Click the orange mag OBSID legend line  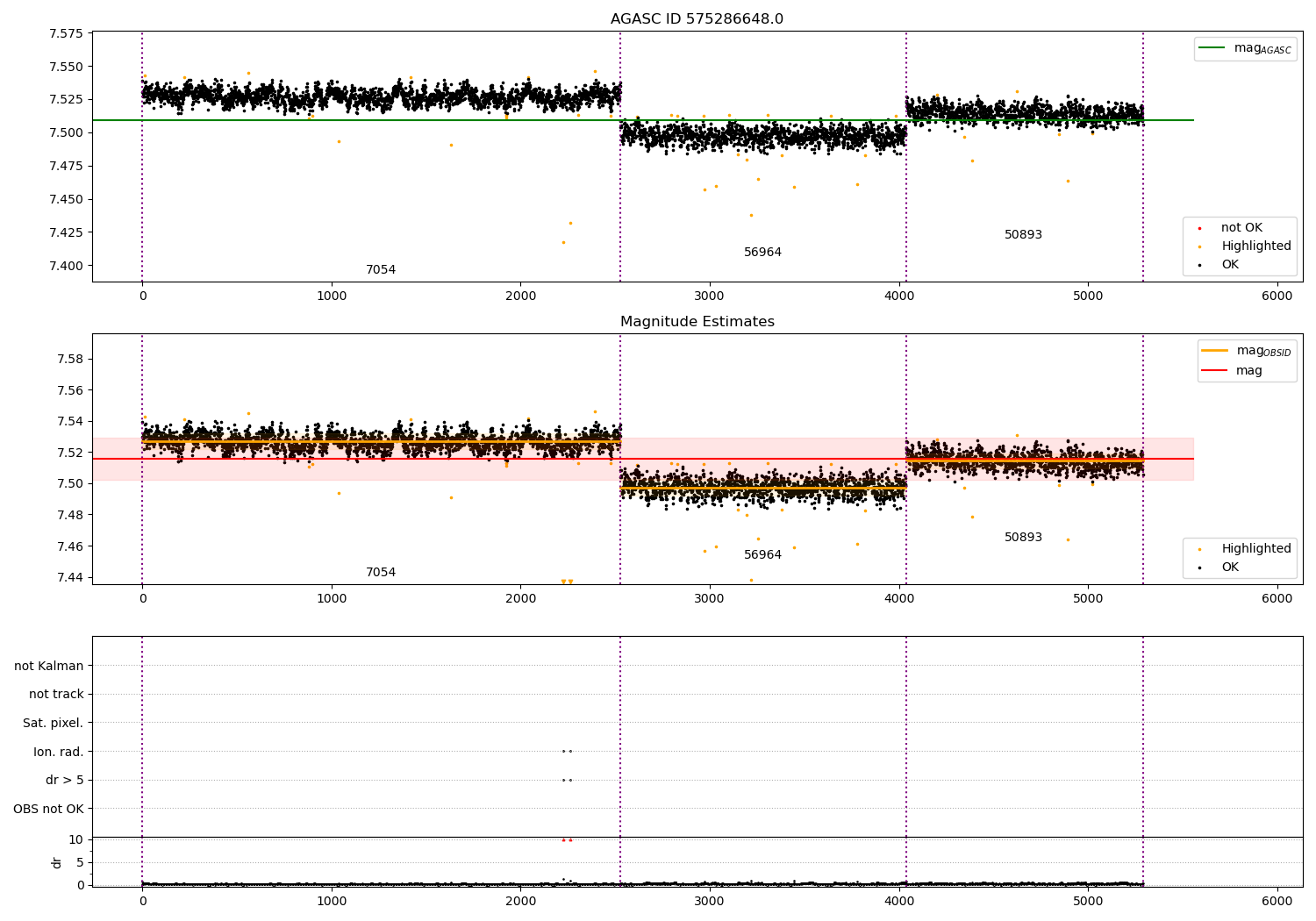pos(1215,350)
